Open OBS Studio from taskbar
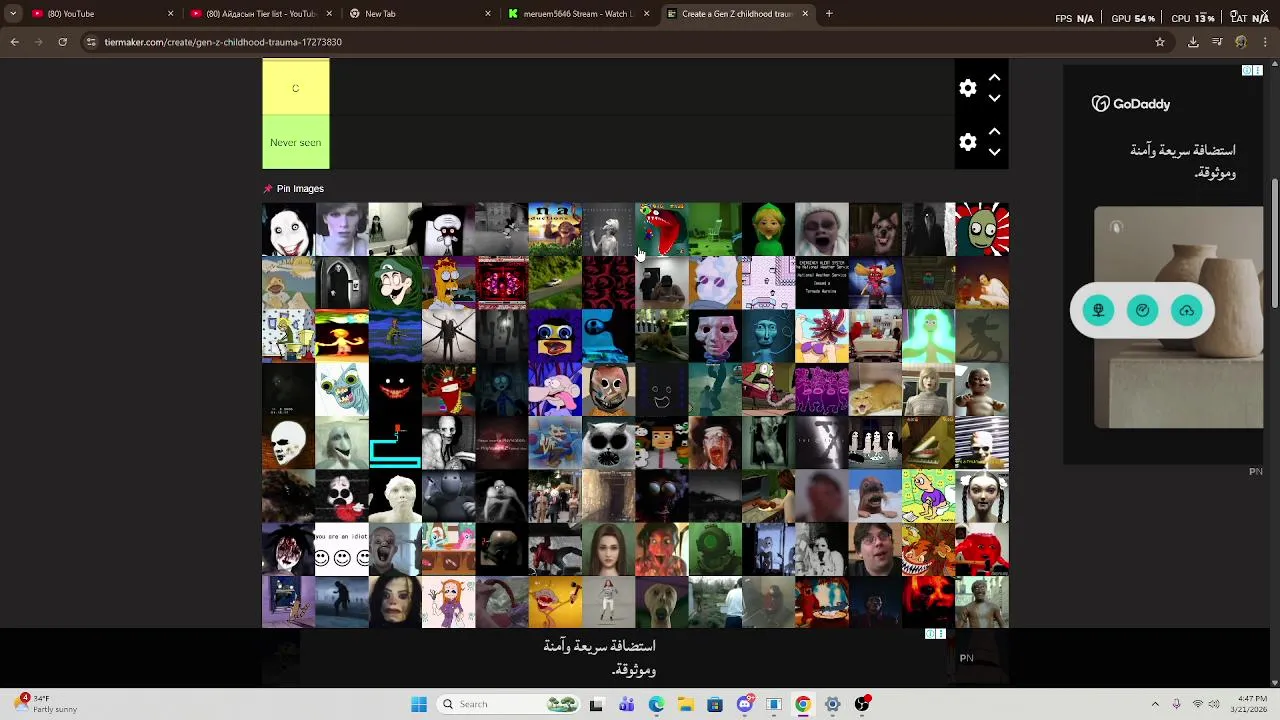Viewport: 1280px width, 720px height. [861, 704]
